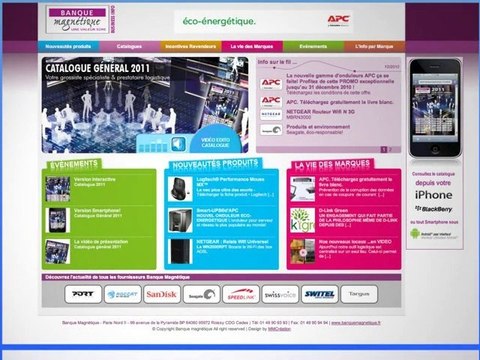Click the PORT supplier logo

(83, 294)
